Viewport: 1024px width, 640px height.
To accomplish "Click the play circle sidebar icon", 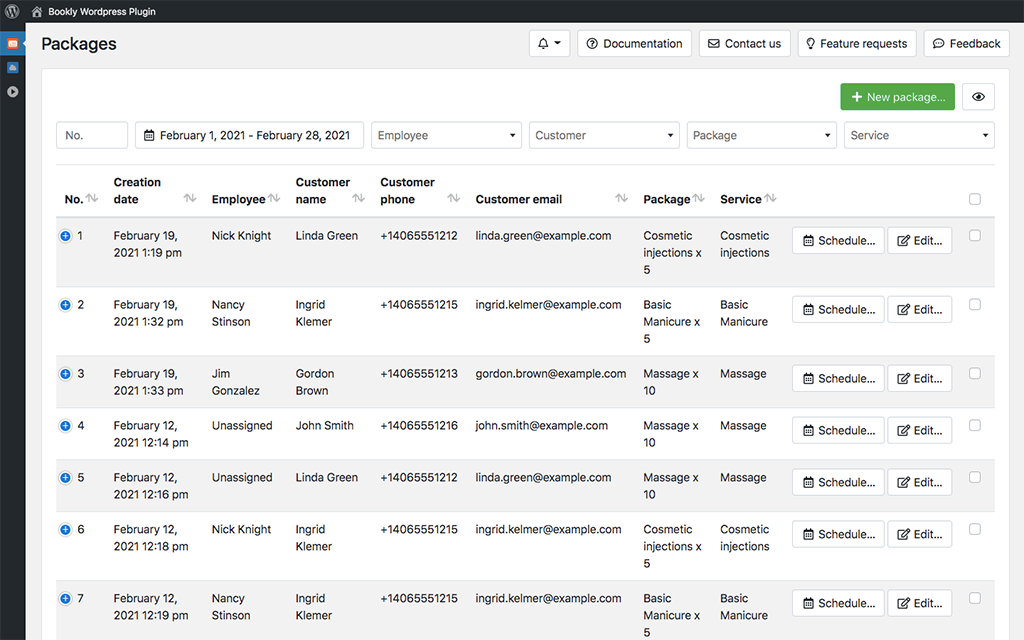I will tap(12, 91).
